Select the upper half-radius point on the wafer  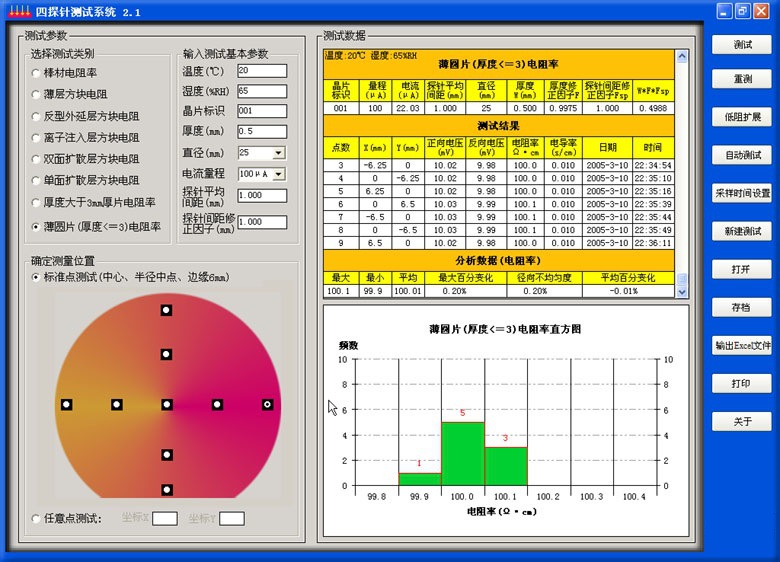(x=167, y=354)
